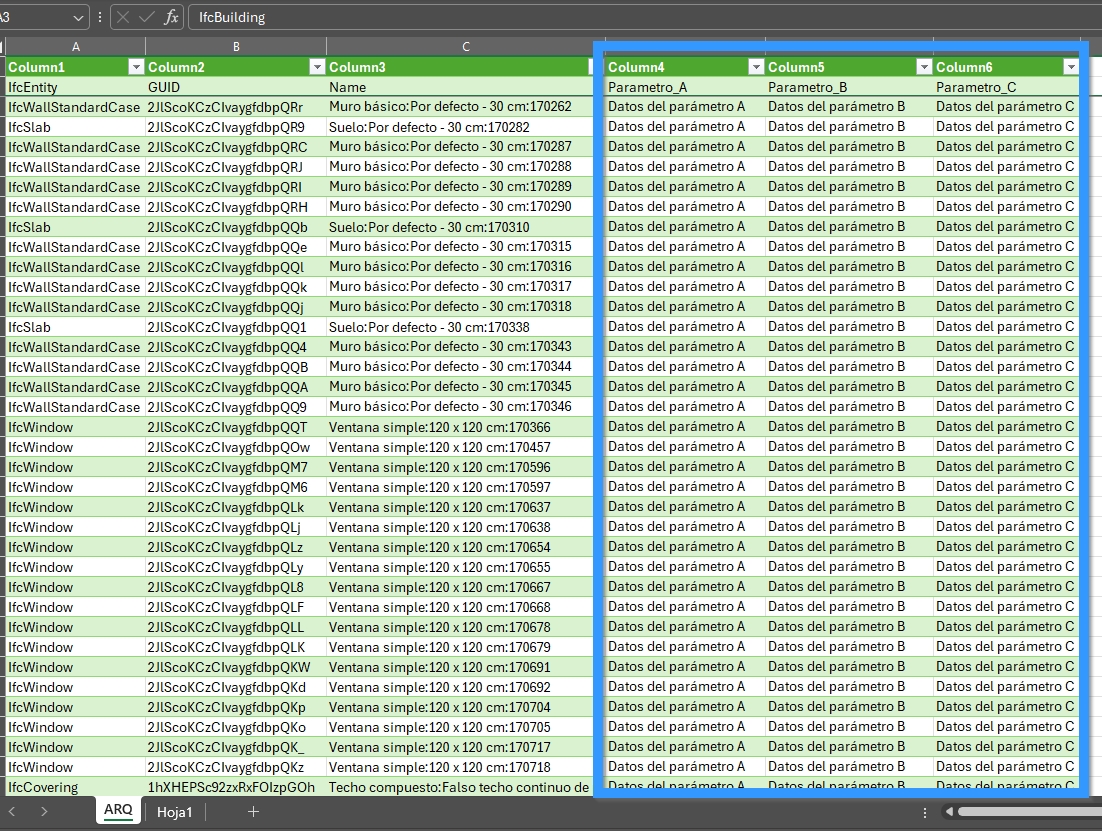The height and width of the screenshot is (831, 1102).
Task: Click the sheet tab bar options dots
Action: point(924,812)
